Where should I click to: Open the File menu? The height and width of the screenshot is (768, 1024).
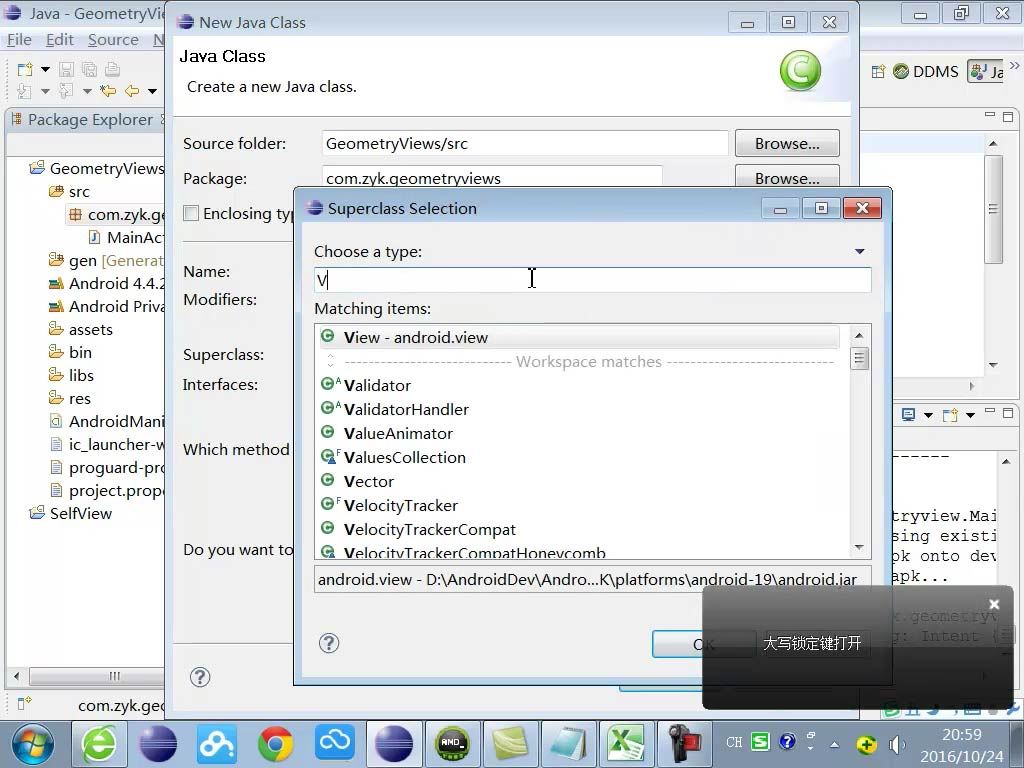click(19, 40)
